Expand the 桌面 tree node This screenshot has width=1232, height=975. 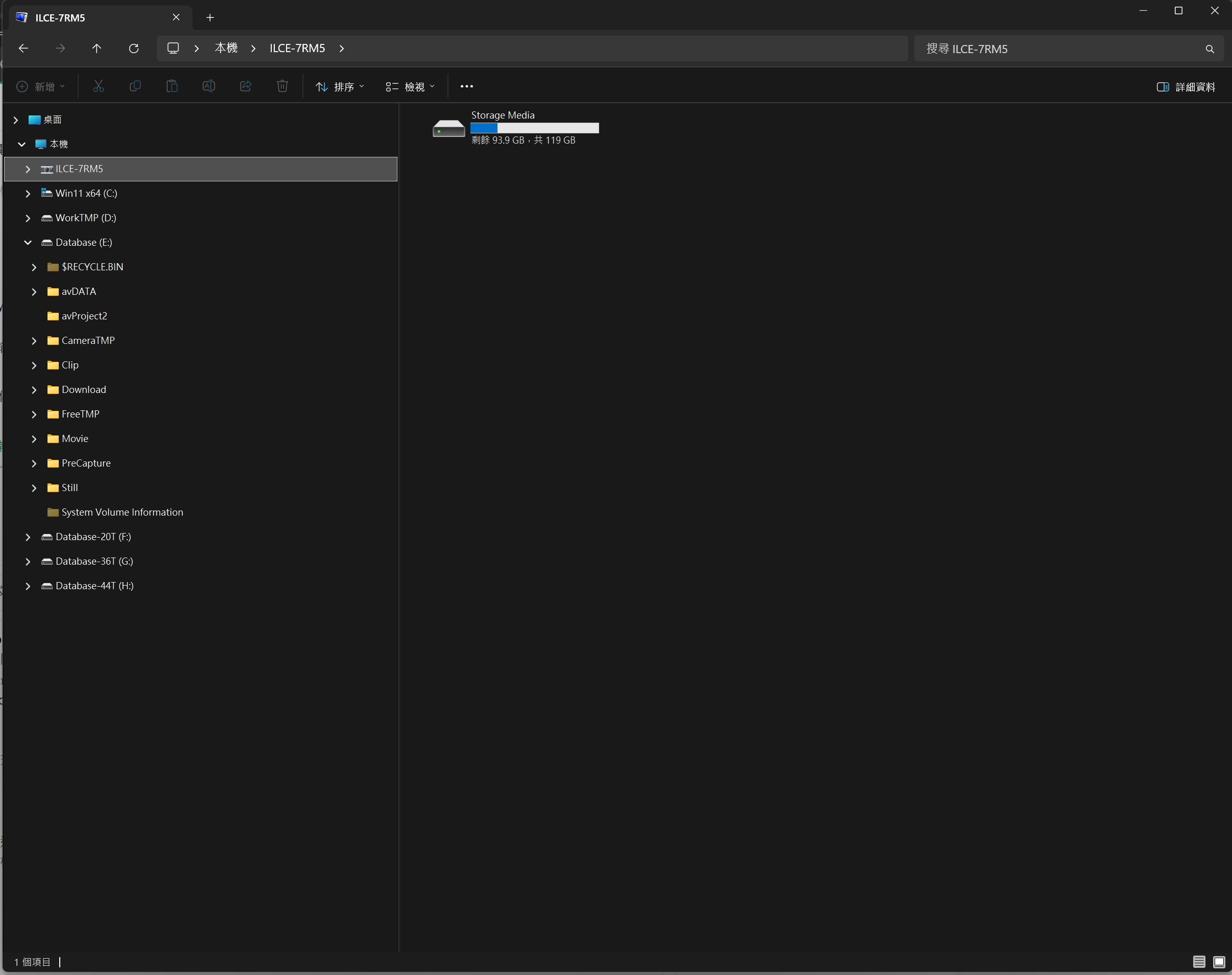click(x=16, y=120)
